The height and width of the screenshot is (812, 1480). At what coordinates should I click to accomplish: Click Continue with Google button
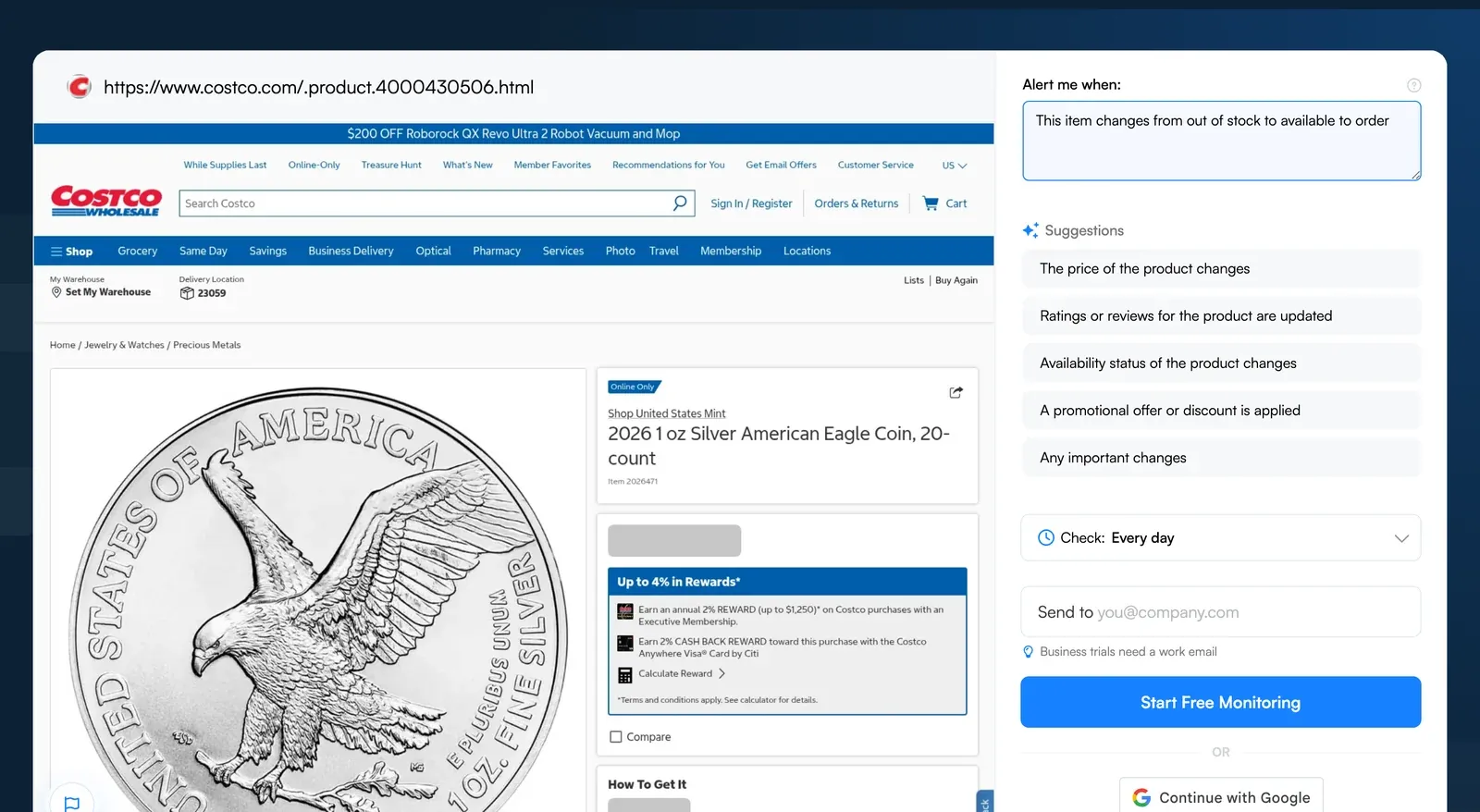[1221, 796]
